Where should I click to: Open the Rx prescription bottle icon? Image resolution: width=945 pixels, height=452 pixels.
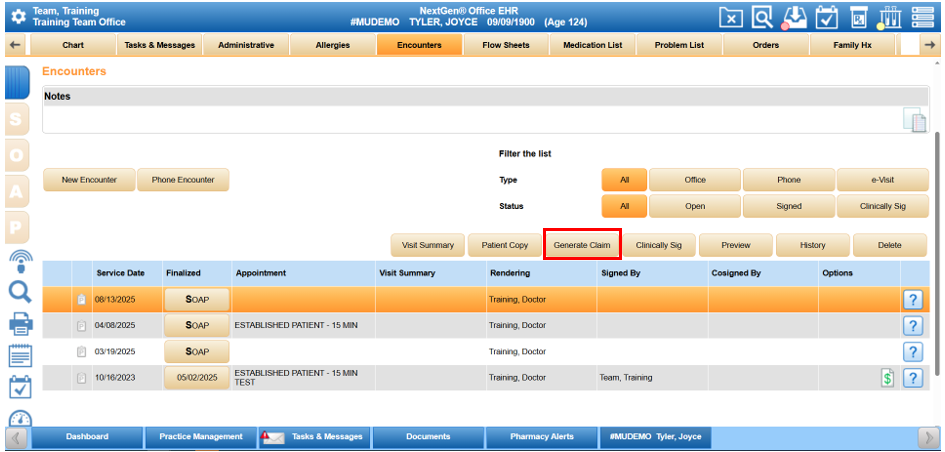pyautogui.click(x=859, y=17)
